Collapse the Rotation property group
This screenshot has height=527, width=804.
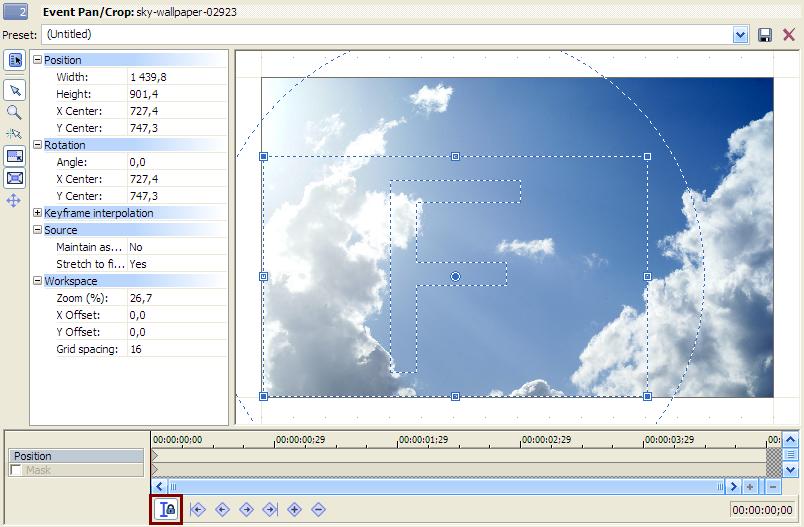coord(38,145)
